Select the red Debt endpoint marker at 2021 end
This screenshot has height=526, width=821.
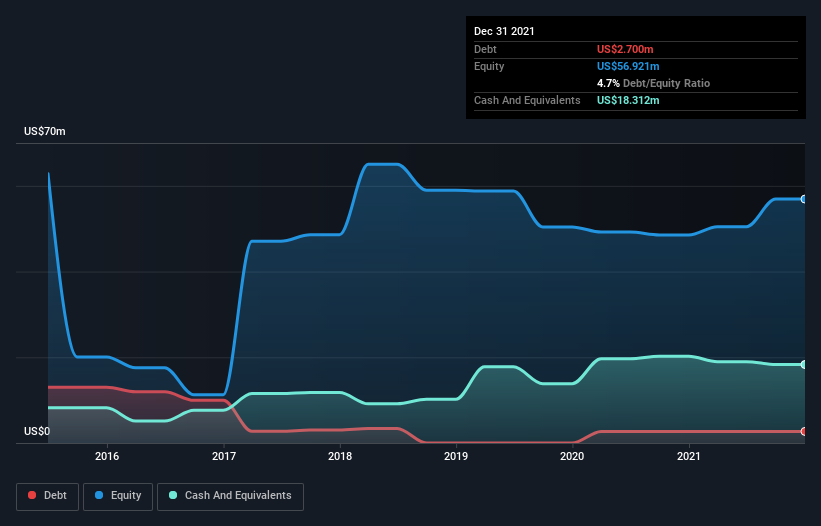pyautogui.click(x=804, y=431)
